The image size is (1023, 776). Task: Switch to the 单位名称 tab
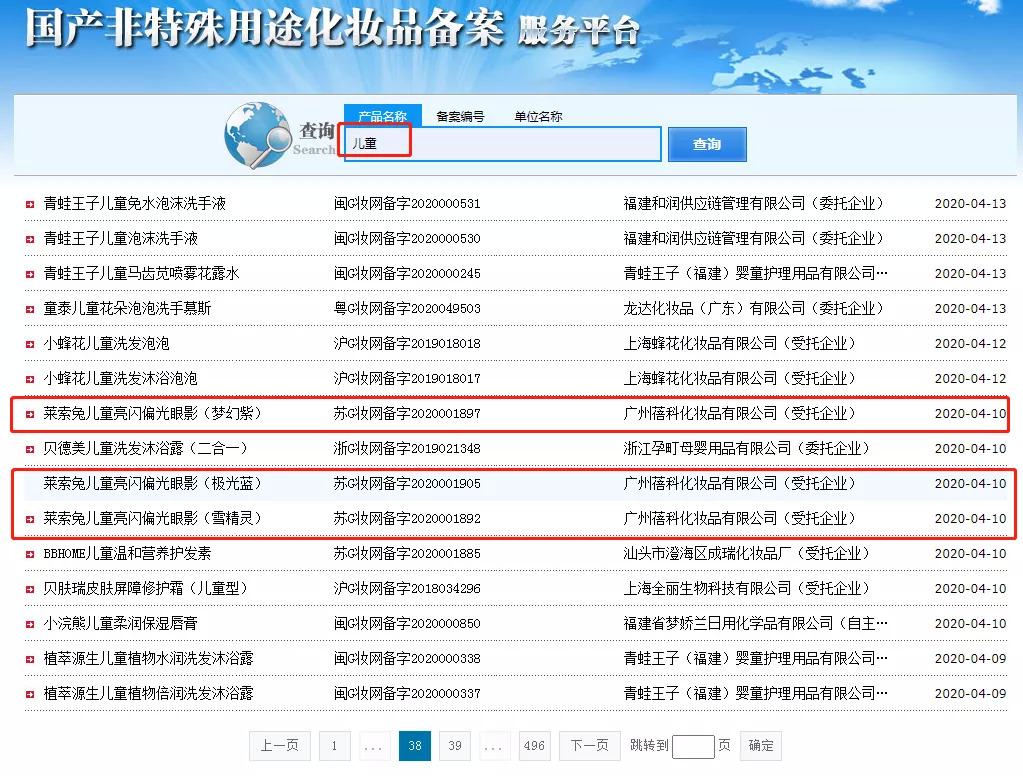pos(538,116)
